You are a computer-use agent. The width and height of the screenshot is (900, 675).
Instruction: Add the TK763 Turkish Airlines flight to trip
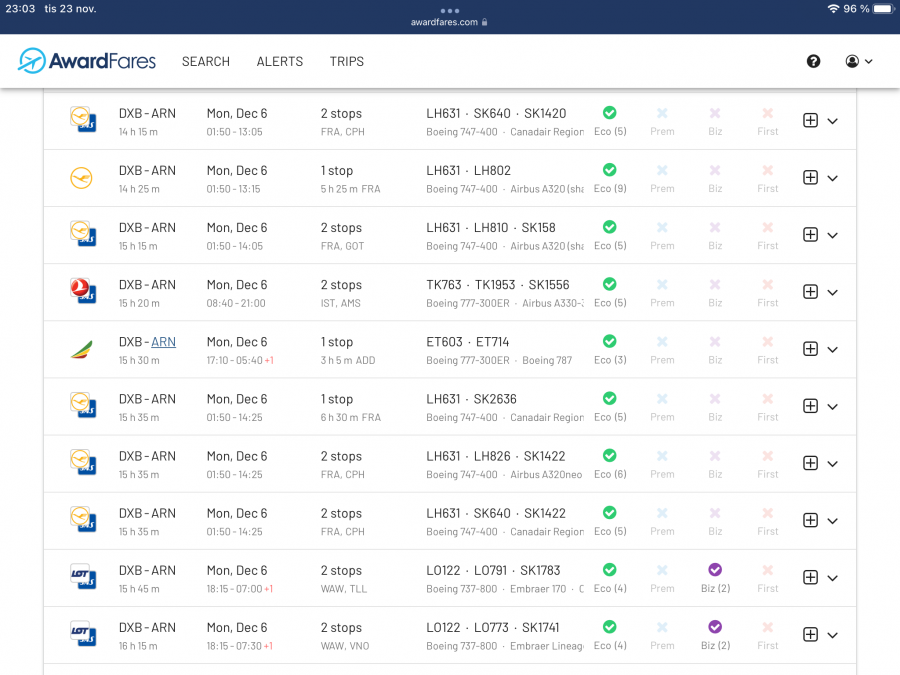810,292
